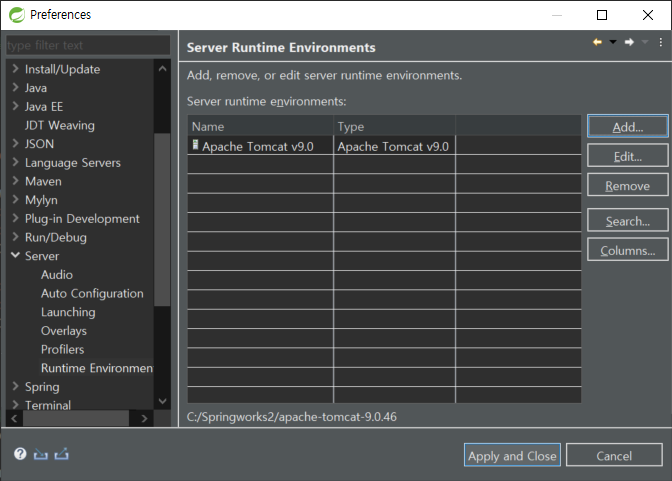Click the type filter text field

pyautogui.click(x=88, y=45)
